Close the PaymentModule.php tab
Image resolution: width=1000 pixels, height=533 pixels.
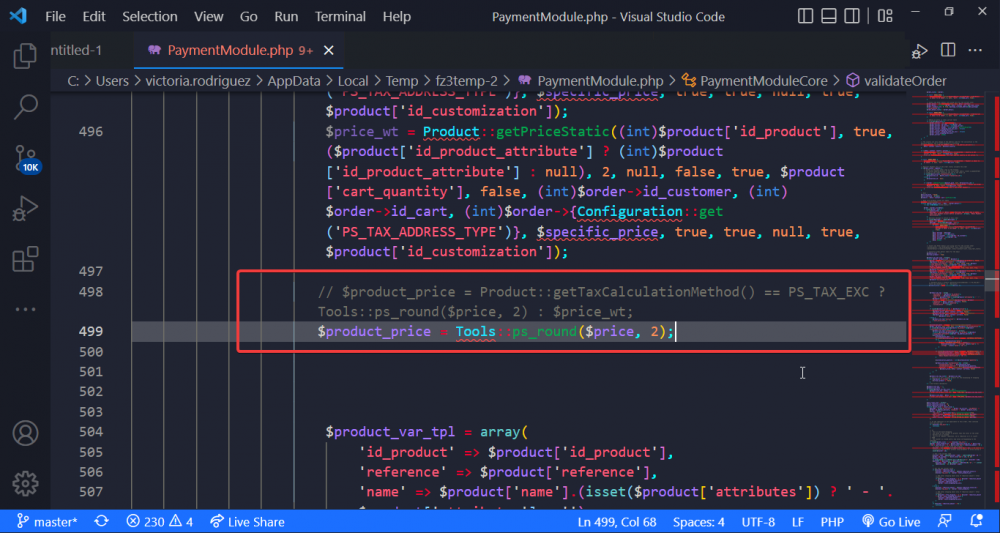(x=328, y=50)
